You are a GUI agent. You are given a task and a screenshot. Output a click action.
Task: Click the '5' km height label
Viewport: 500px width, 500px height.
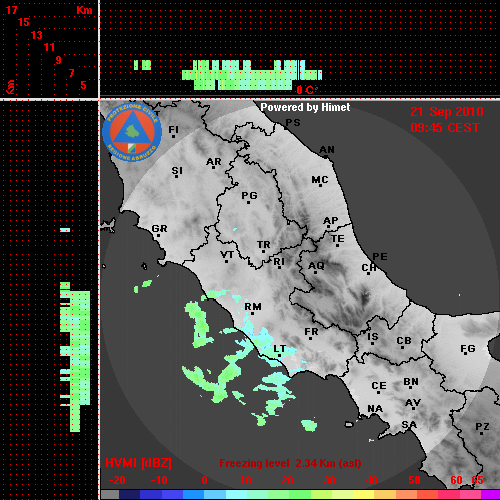[x=83, y=85]
